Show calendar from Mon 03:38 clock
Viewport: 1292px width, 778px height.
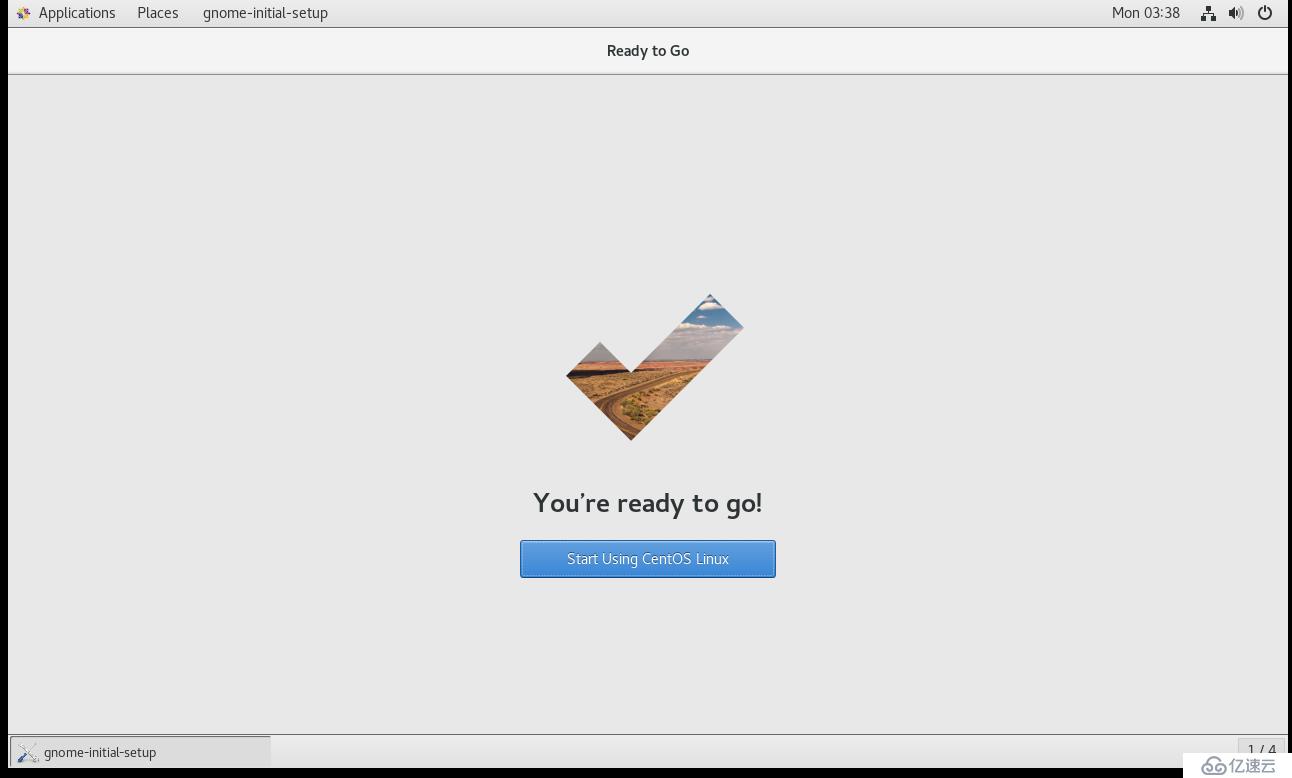point(1146,13)
